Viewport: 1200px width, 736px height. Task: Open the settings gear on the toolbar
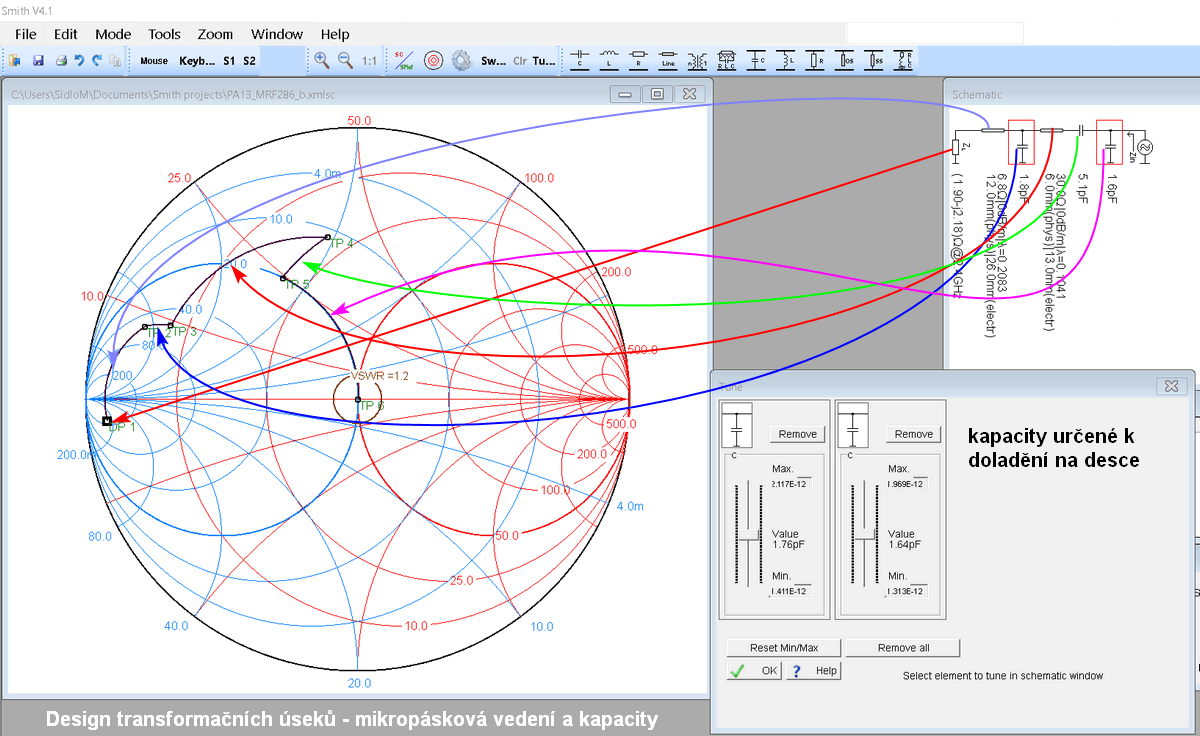(461, 60)
